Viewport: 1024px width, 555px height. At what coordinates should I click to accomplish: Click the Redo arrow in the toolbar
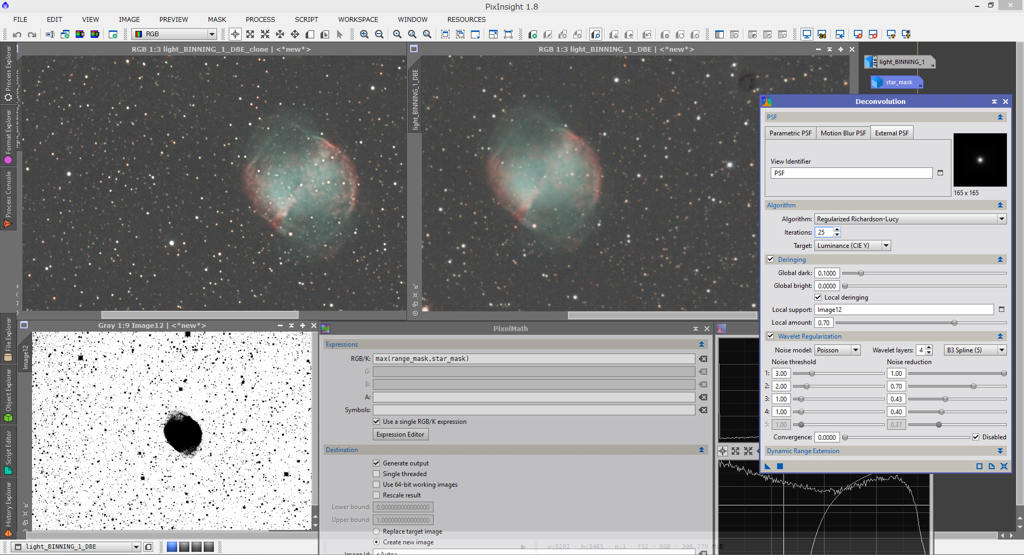tap(32, 34)
